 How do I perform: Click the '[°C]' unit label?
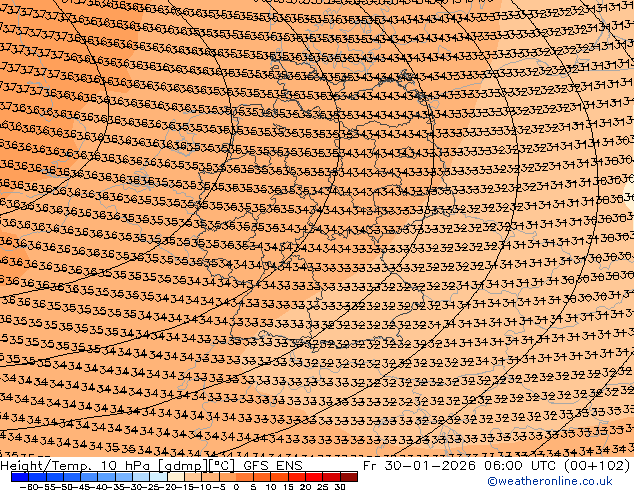(221, 466)
